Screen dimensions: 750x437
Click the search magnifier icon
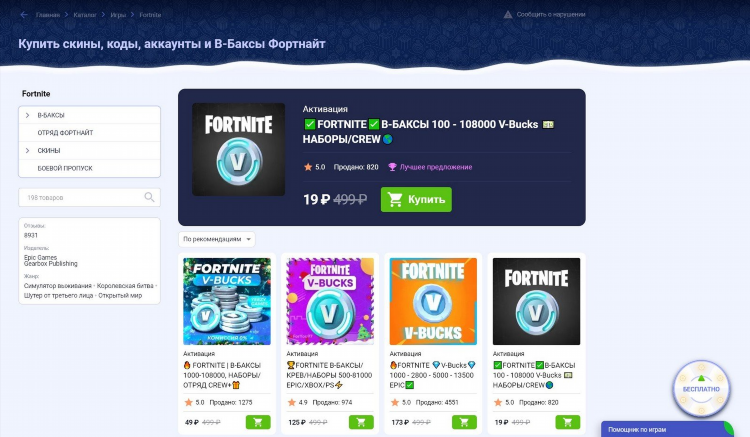coord(149,197)
